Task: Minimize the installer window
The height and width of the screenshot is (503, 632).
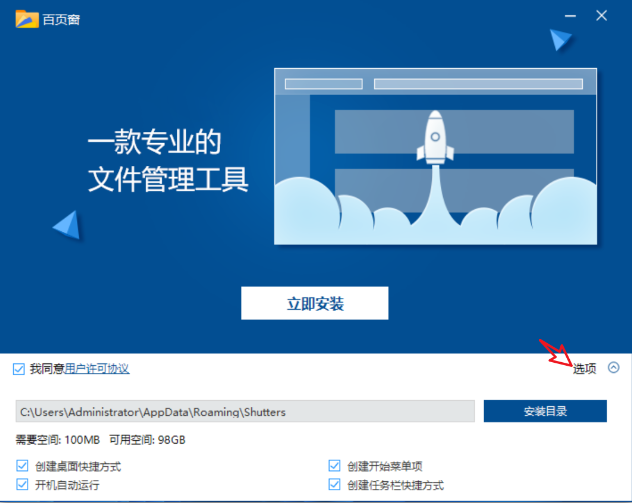Action: pos(570,16)
